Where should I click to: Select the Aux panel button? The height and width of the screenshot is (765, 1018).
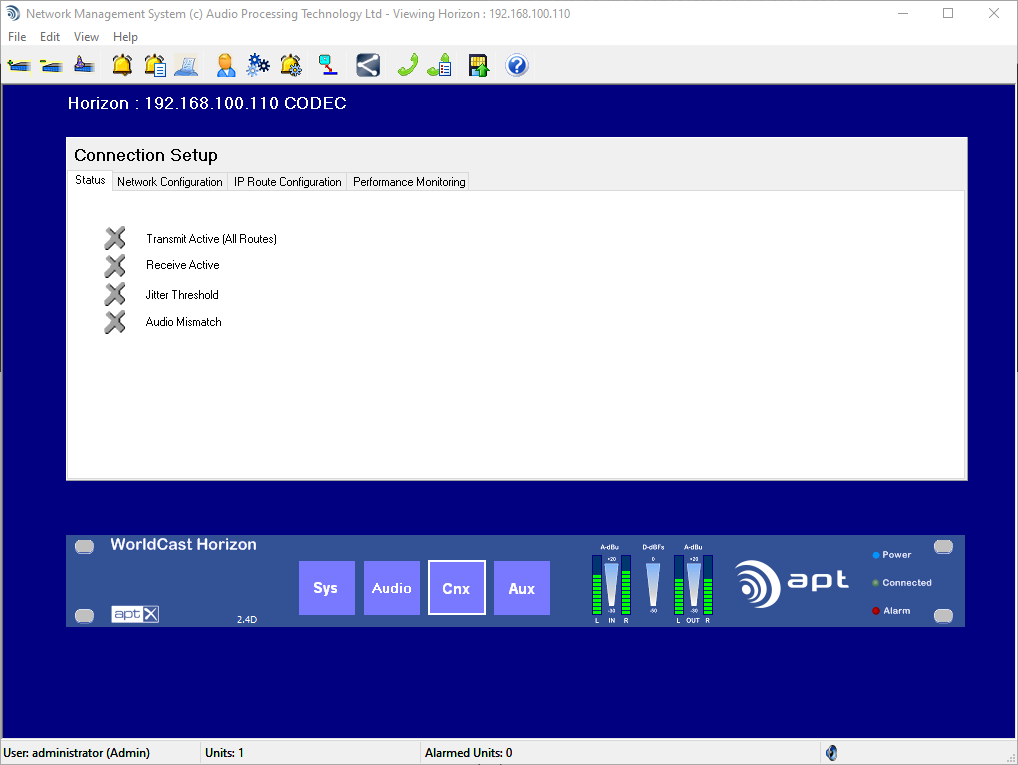point(521,588)
